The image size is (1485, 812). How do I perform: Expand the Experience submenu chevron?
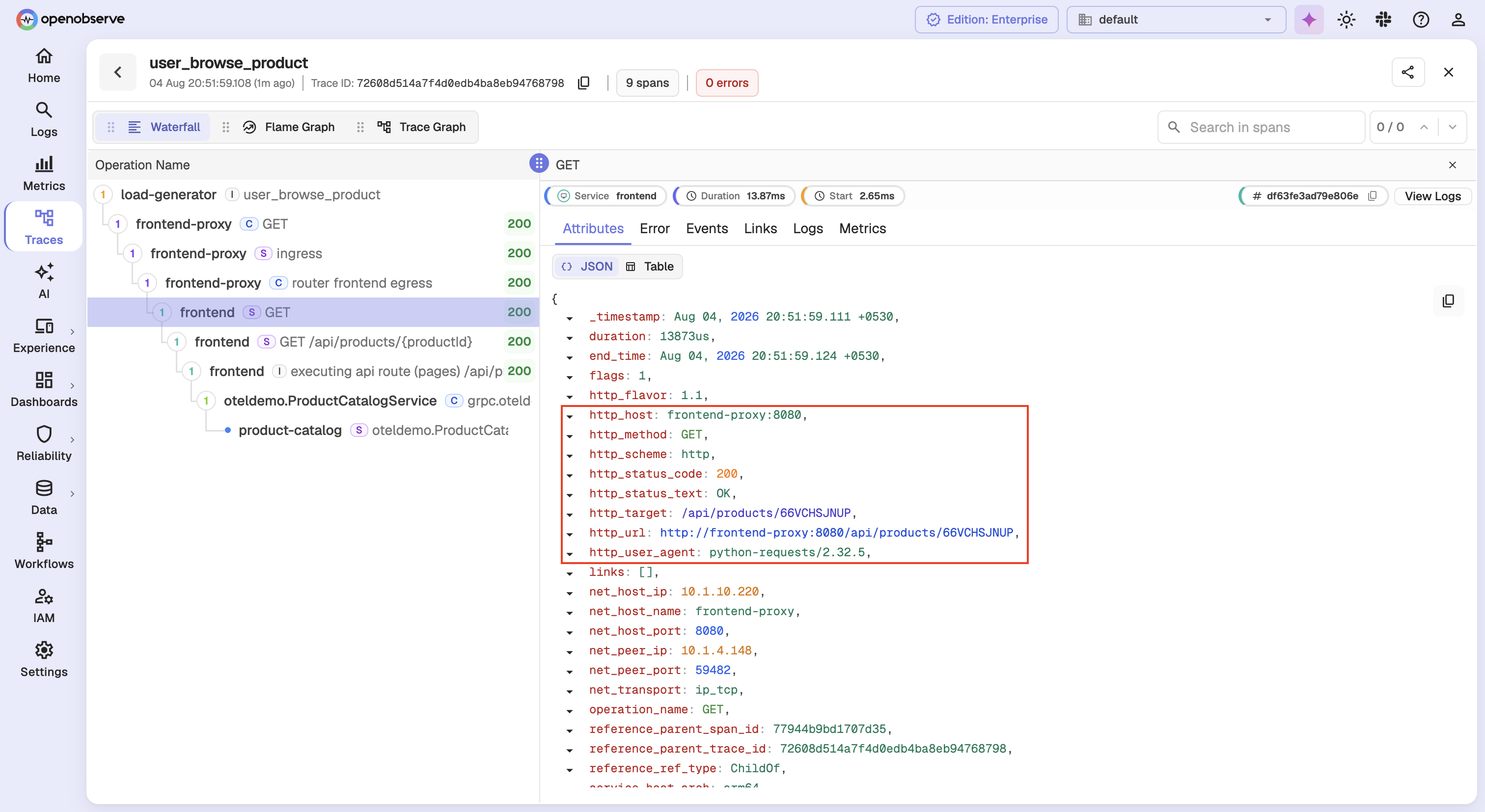coord(72,331)
